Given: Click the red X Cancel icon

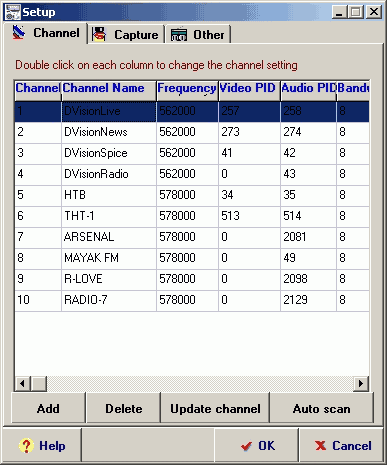Looking at the screenshot, I should (320, 445).
